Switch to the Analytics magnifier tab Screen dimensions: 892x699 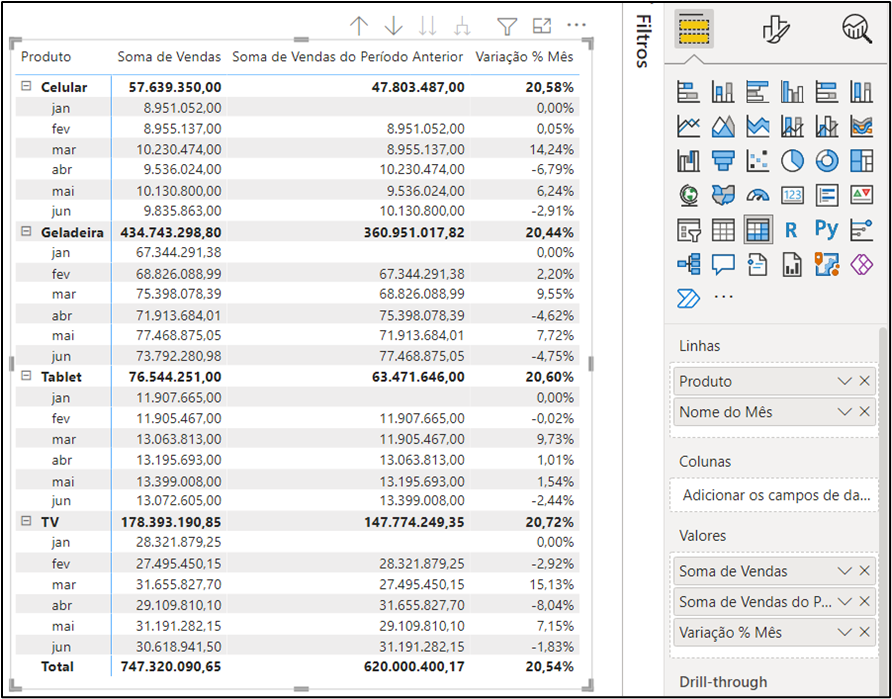(x=857, y=28)
